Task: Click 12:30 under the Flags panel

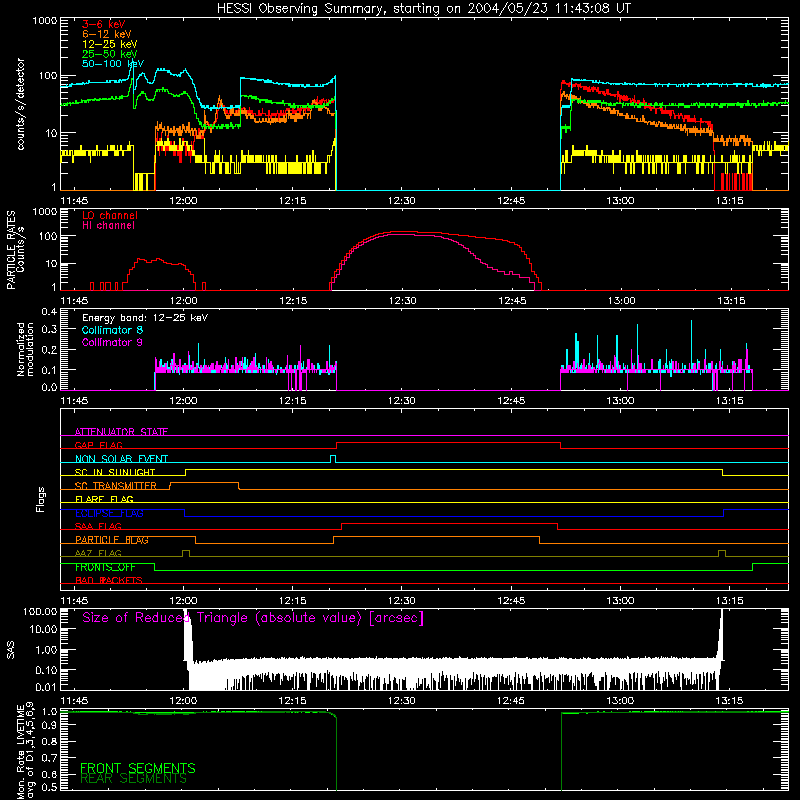Action: 402,601
